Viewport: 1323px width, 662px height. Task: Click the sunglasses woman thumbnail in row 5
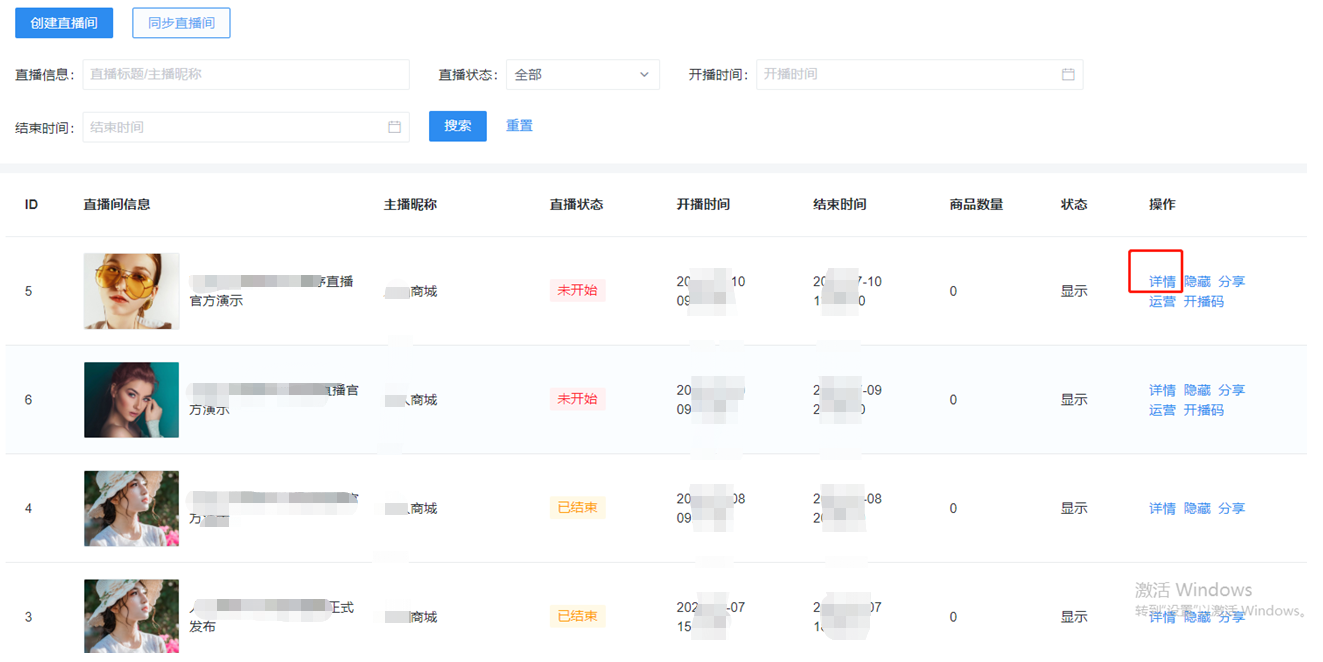pos(131,291)
